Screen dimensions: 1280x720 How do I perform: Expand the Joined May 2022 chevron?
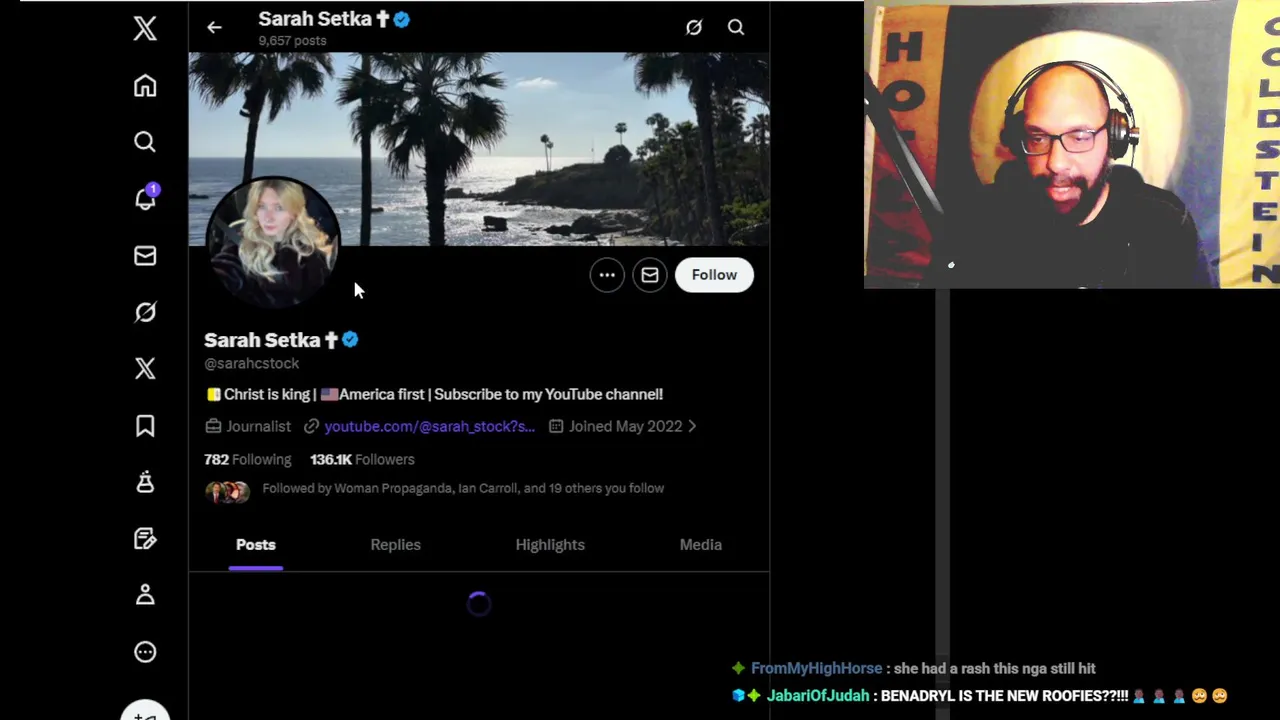(691, 426)
